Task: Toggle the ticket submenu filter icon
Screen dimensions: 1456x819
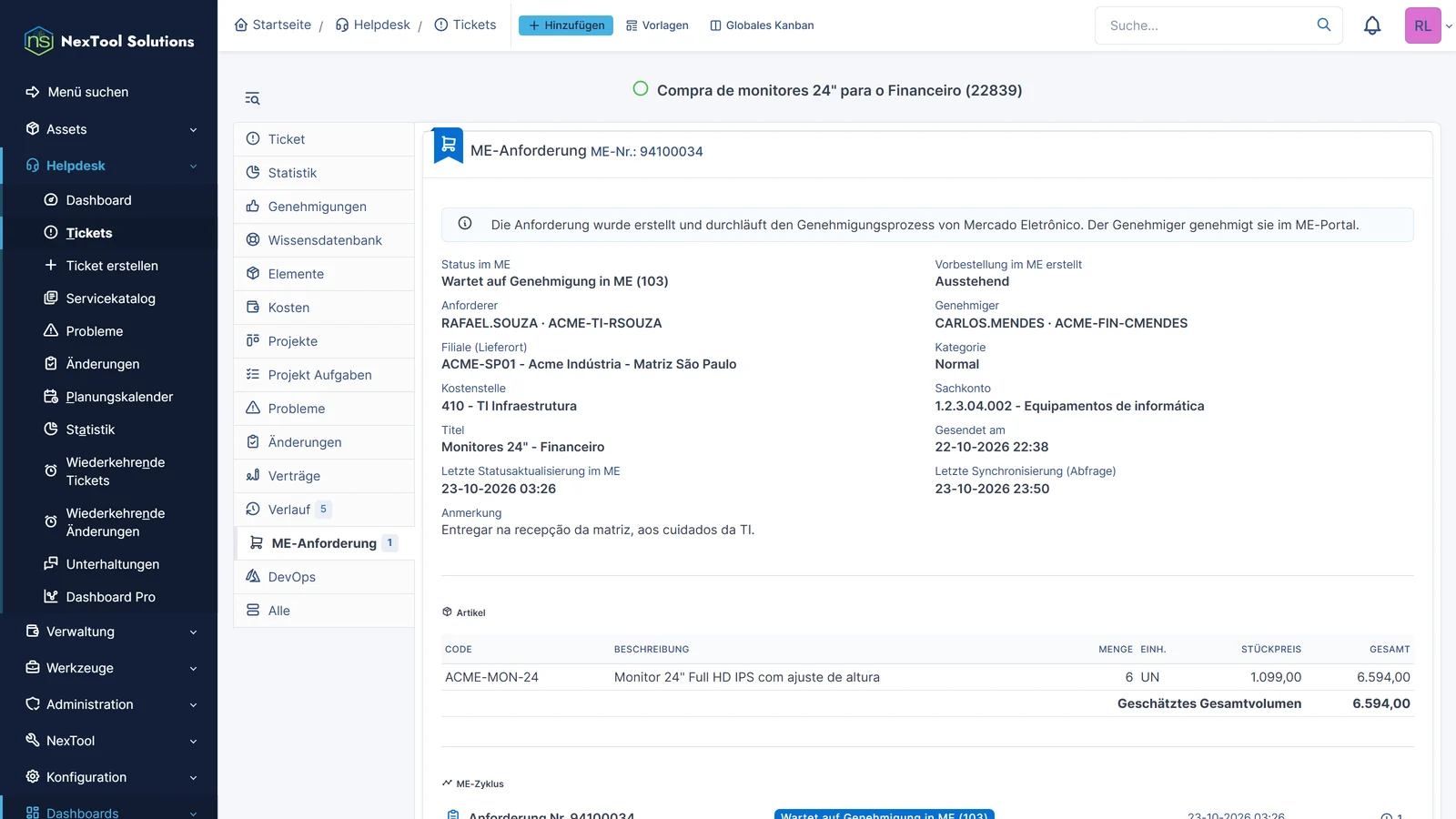Action: pyautogui.click(x=253, y=98)
